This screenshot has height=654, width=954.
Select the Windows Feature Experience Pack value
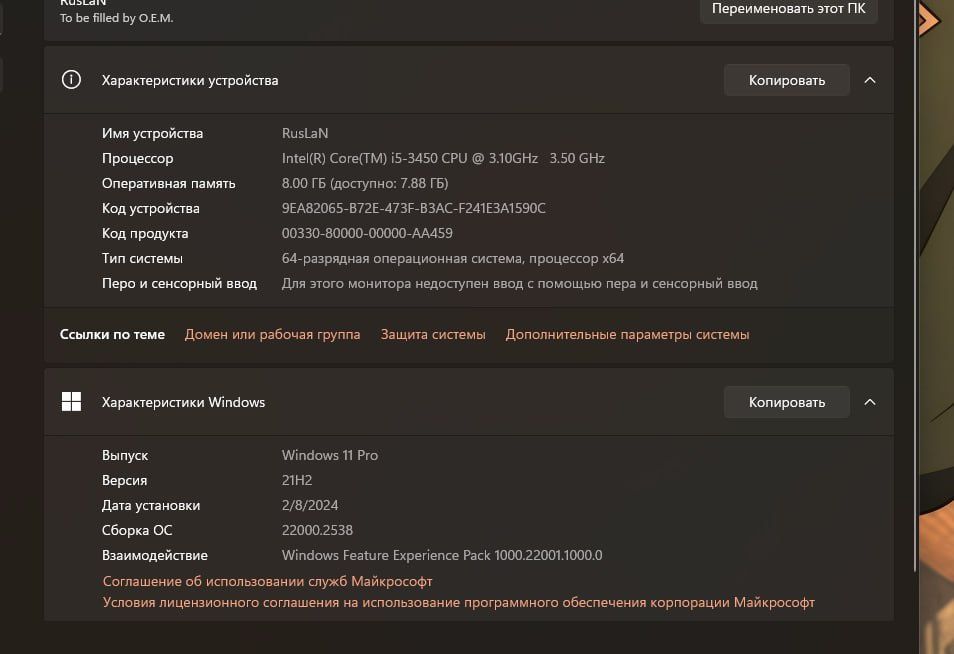pos(442,555)
